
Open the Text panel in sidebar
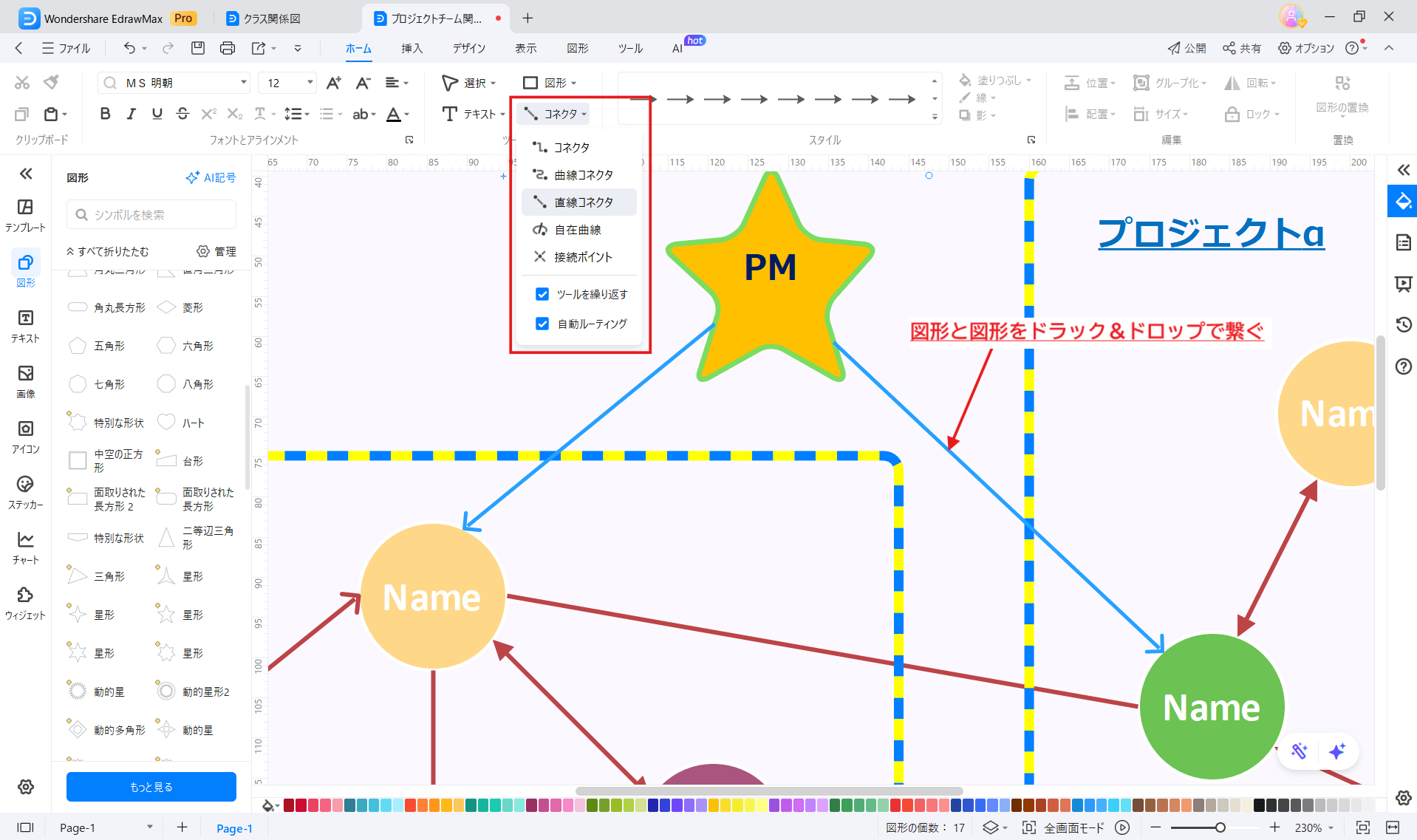[x=25, y=326]
